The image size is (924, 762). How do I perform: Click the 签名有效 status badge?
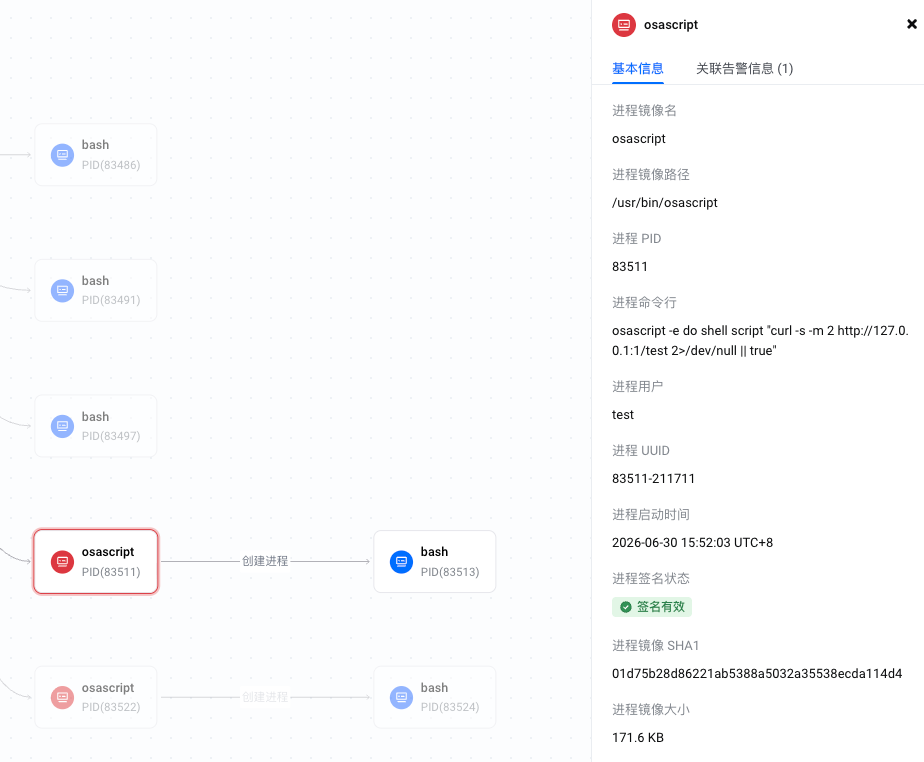[652, 607]
